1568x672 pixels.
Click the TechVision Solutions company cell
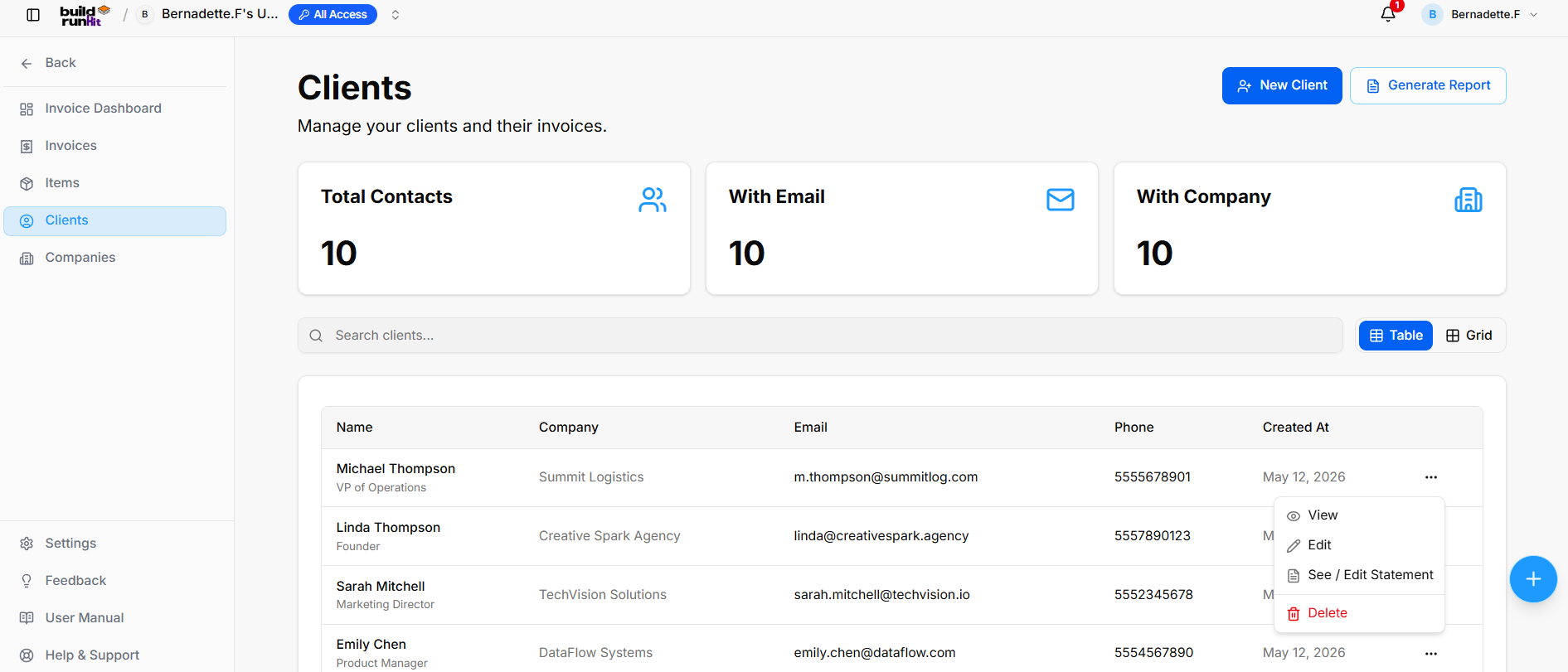pyautogui.click(x=603, y=595)
